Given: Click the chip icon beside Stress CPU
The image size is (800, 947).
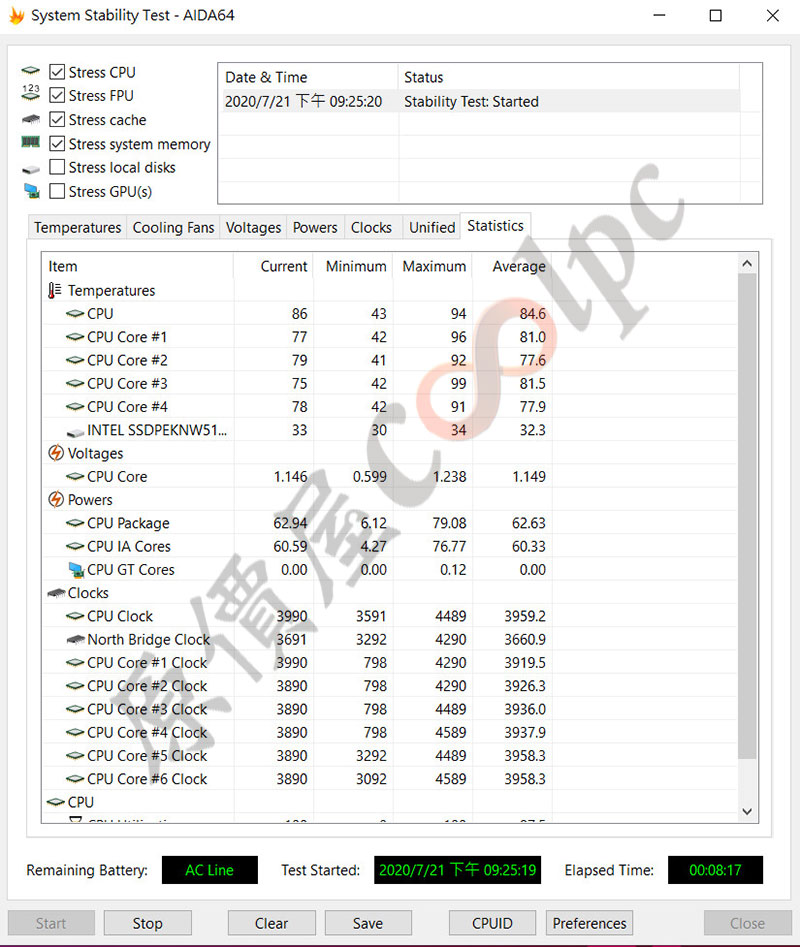Looking at the screenshot, I should (x=30, y=71).
